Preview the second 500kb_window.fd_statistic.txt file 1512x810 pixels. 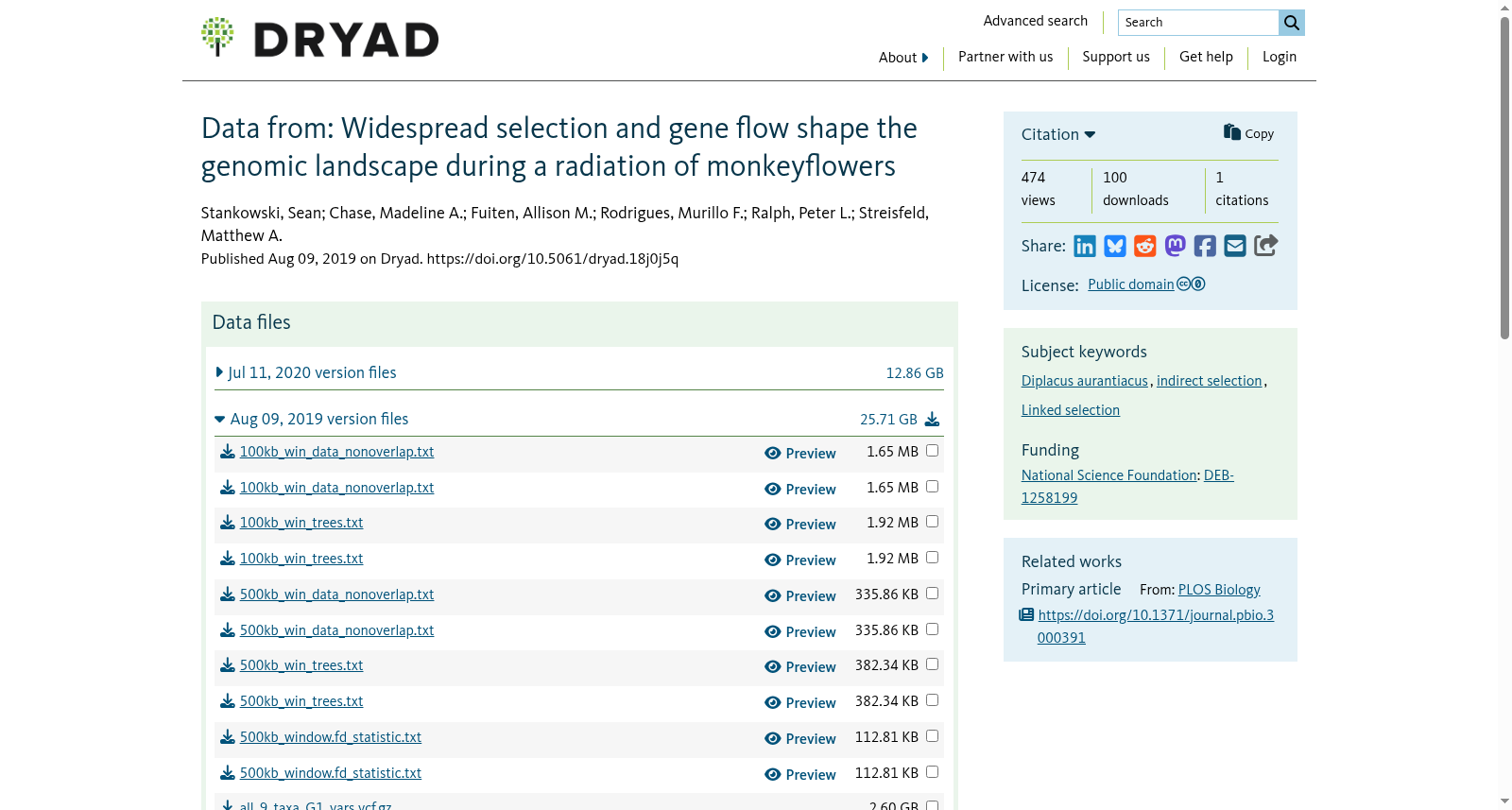point(800,775)
